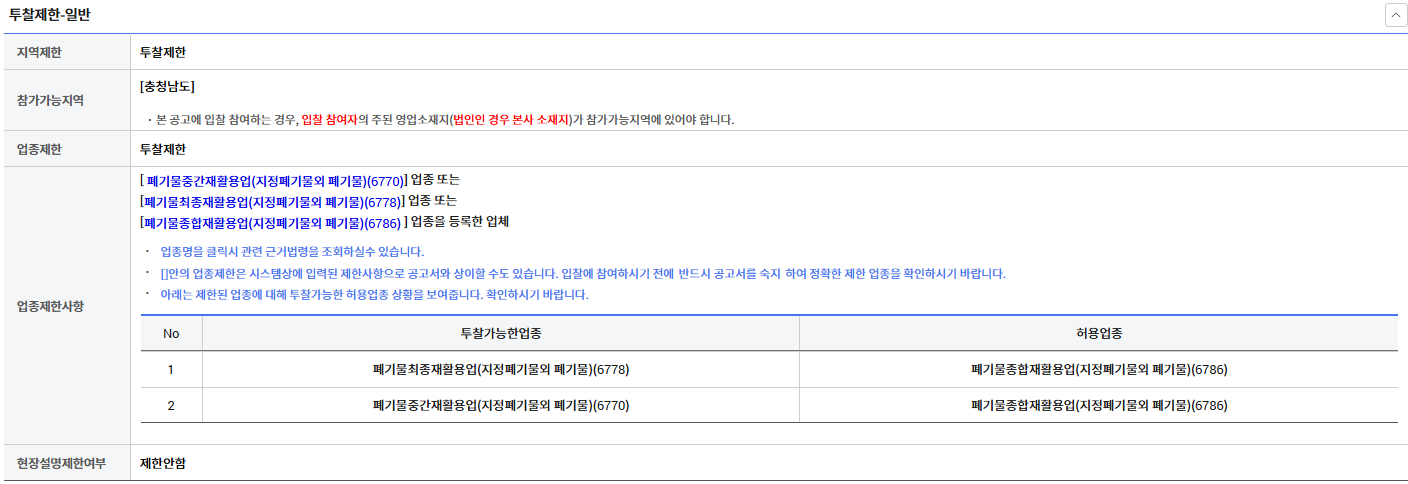Click the 제한안함 value text
The image size is (1408, 484).
coord(163,463)
